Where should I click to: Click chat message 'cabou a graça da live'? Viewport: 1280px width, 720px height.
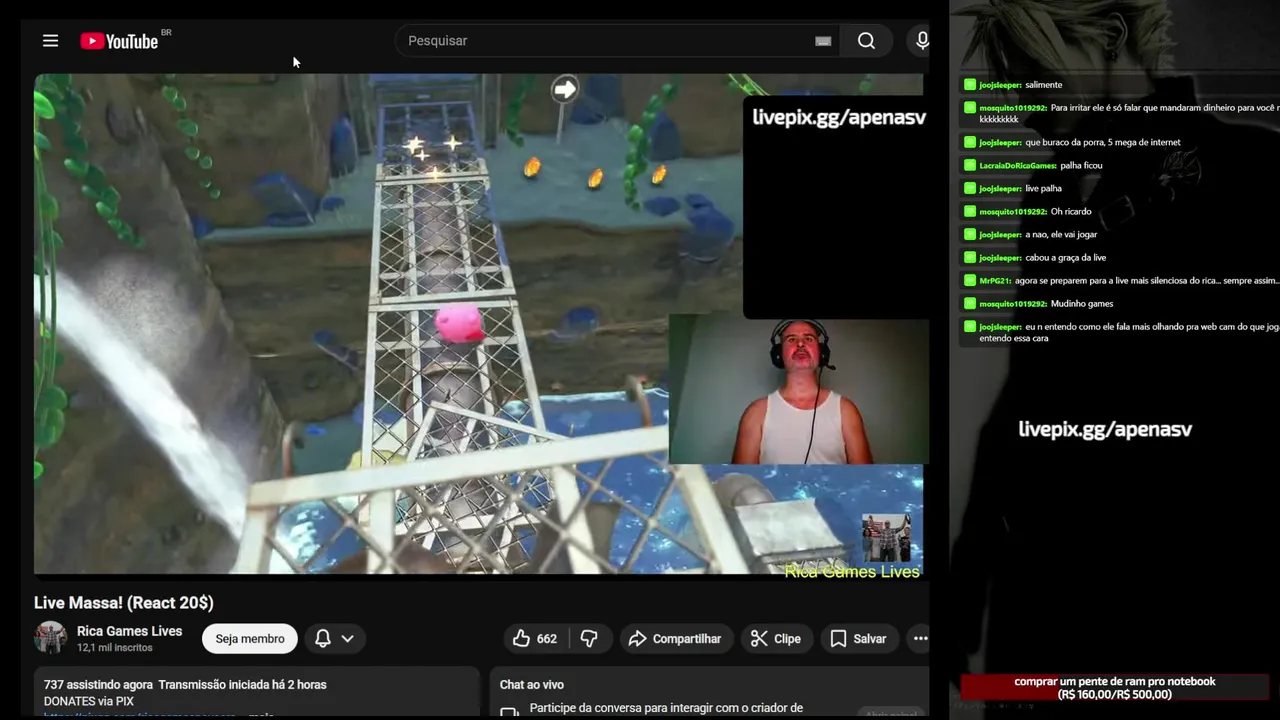[1066, 258]
